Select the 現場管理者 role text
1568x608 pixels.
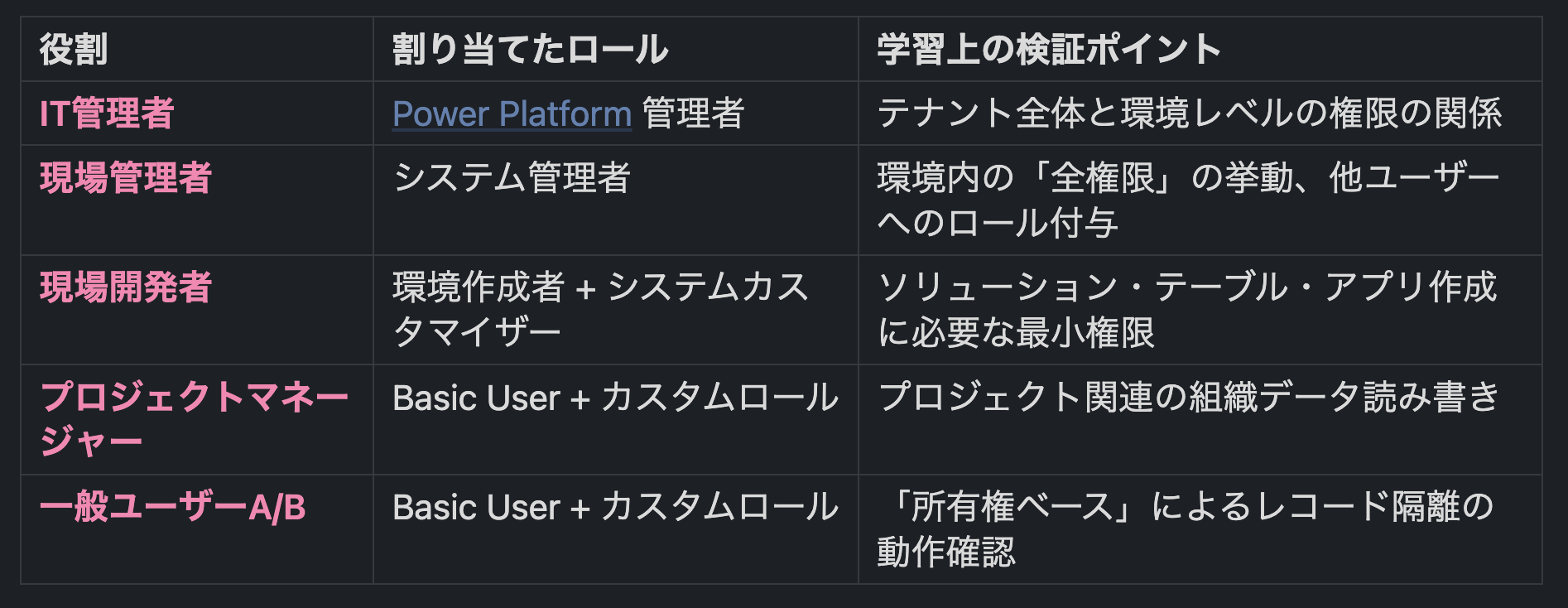click(x=126, y=177)
